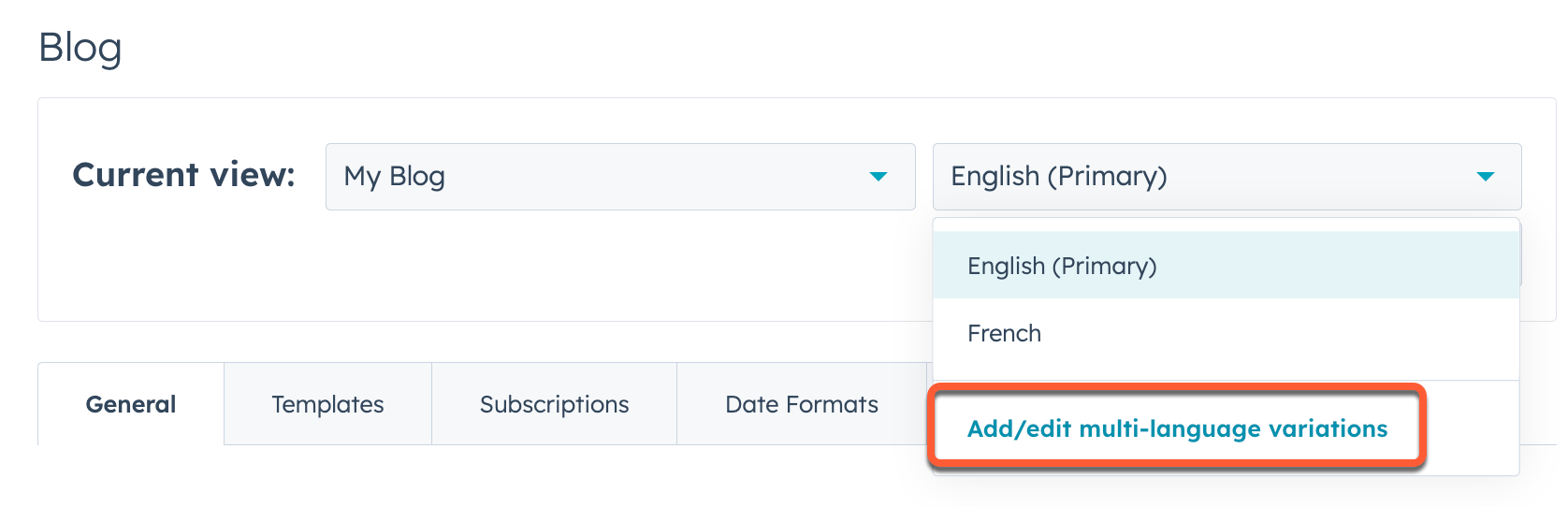Click blank space right of the French option

coord(1310,333)
